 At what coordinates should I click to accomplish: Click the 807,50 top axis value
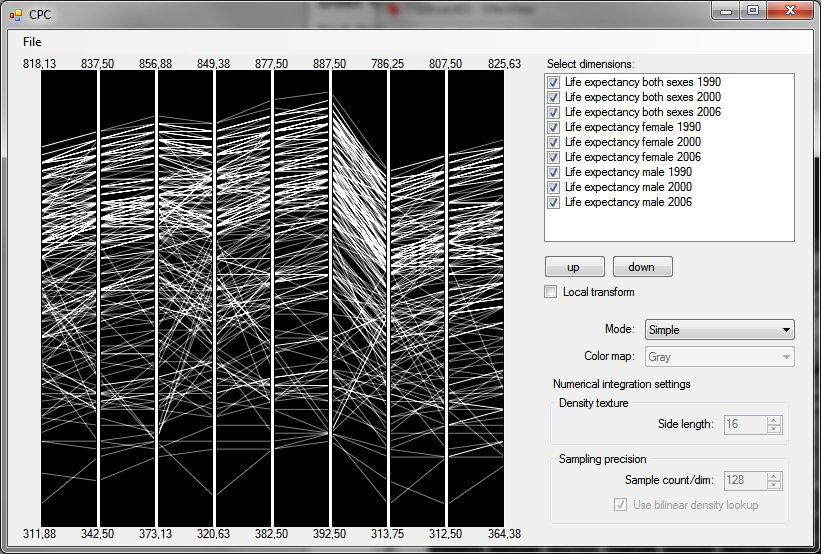coord(446,64)
